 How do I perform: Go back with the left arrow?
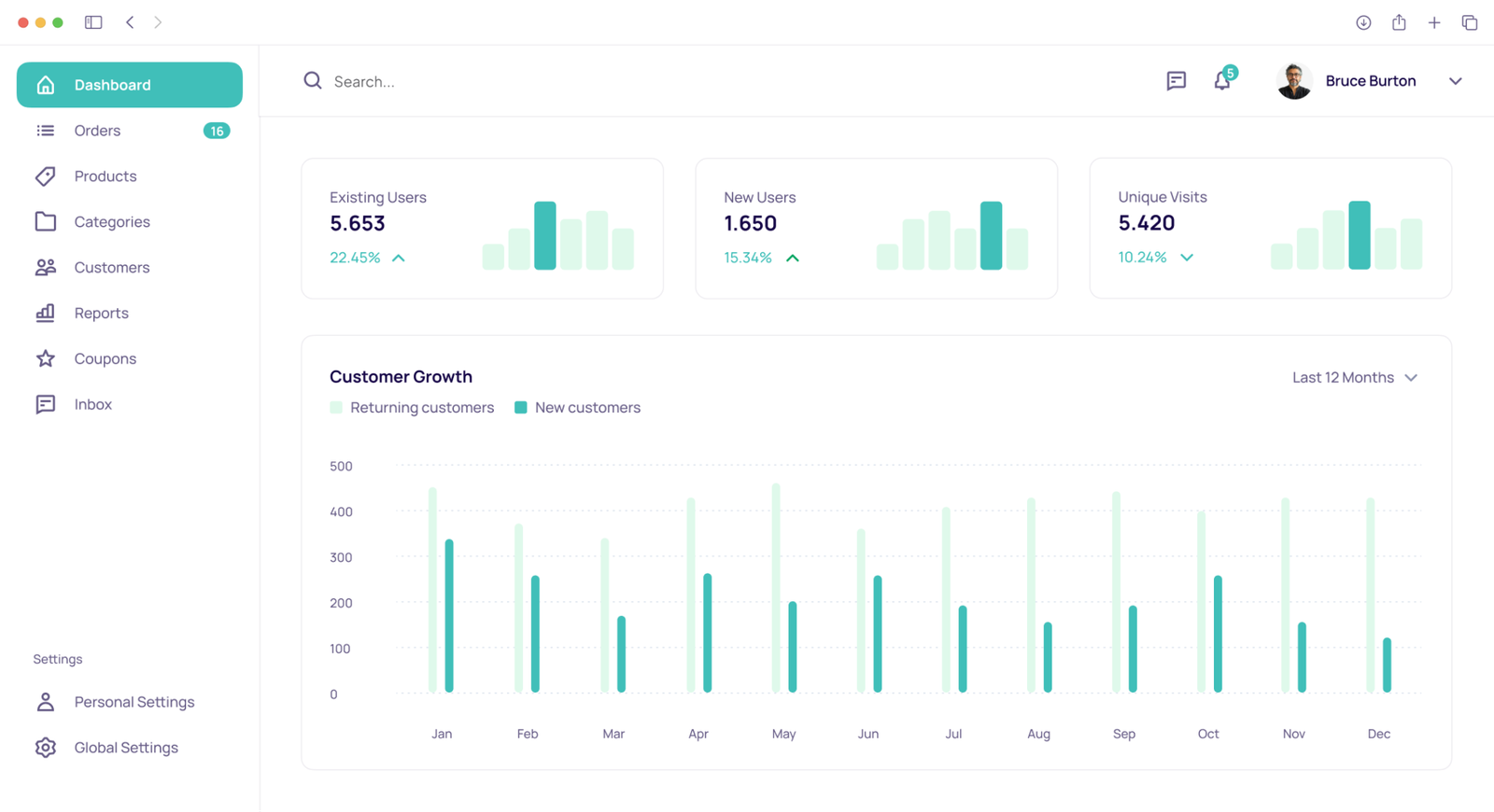pos(130,22)
